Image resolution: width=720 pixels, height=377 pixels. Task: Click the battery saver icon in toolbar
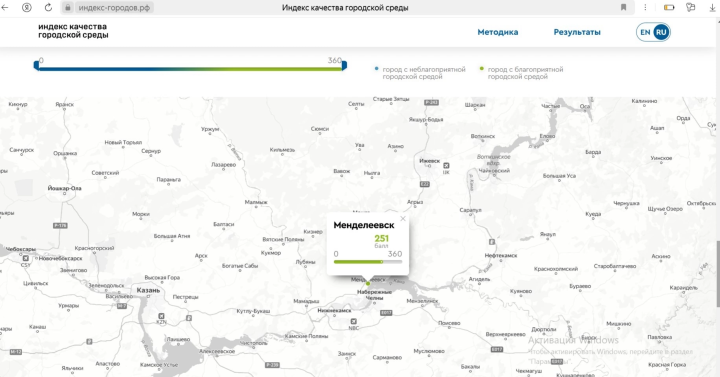[x=669, y=7]
